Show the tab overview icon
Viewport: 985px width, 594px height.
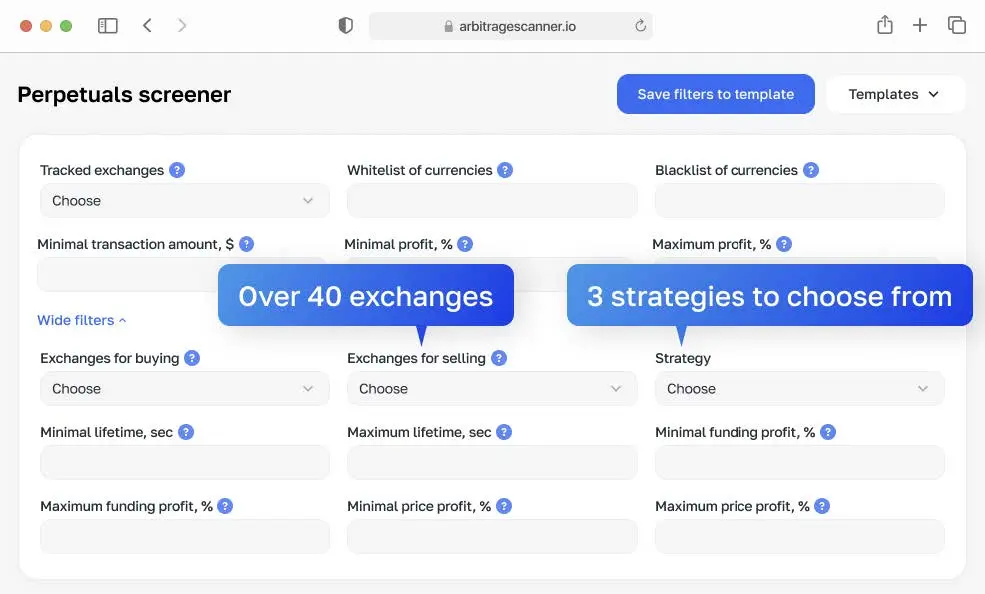coord(957,26)
